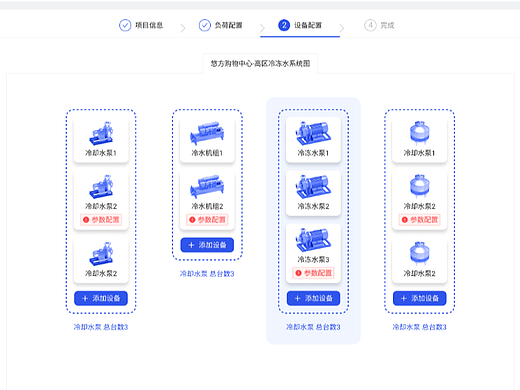Open 参数配置 warning under pump-icon 冷却水泵2
The image size is (520, 390).
tap(101, 220)
